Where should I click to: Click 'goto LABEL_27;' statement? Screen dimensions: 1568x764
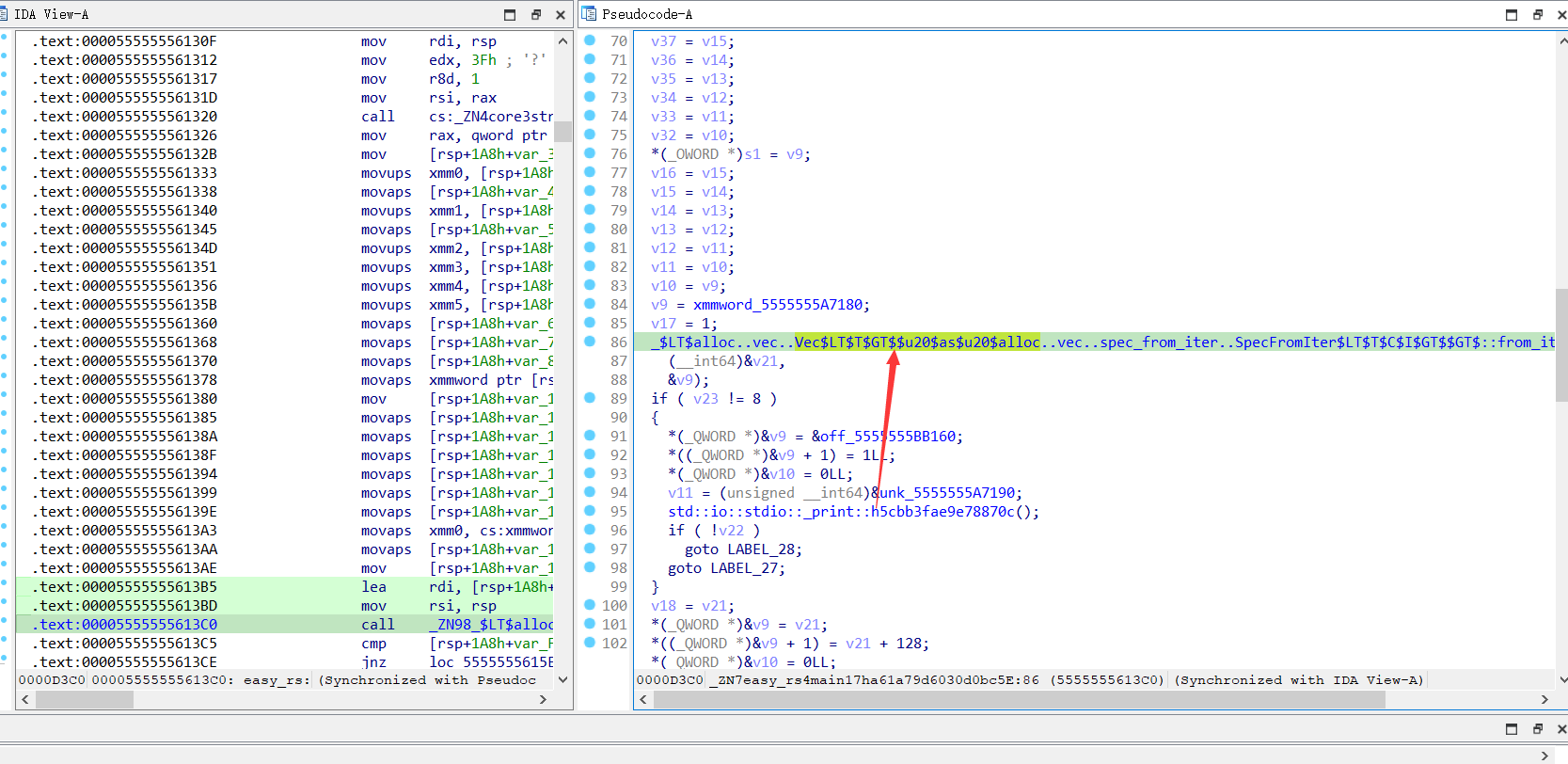pos(726,567)
